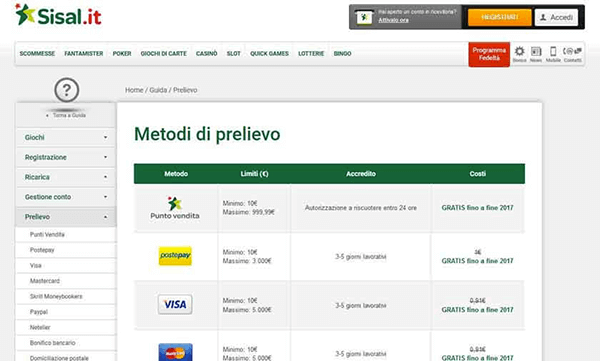Click the Metodi di prelievo heading
Image resolution: width=600 pixels, height=361 pixels.
207,134
